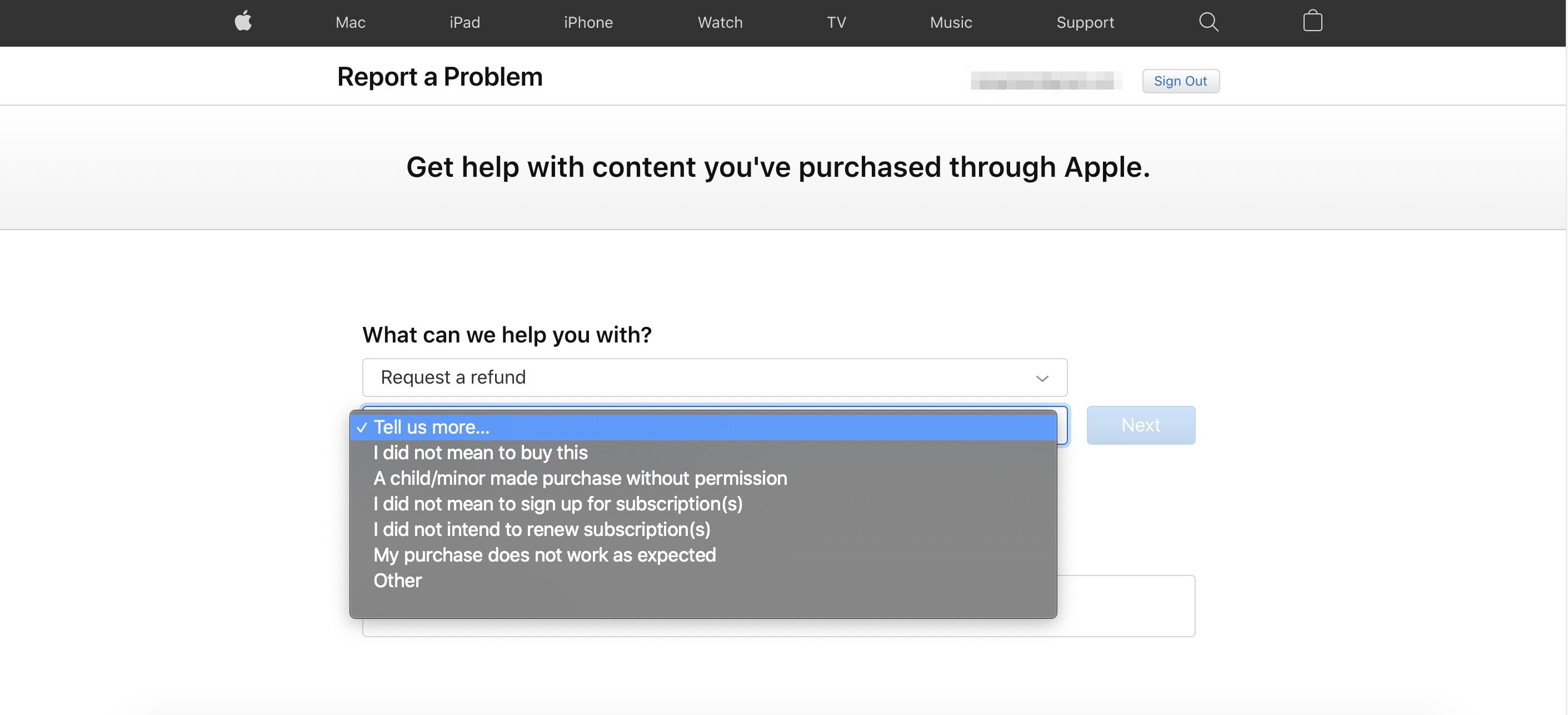Click the Next button

point(1140,425)
